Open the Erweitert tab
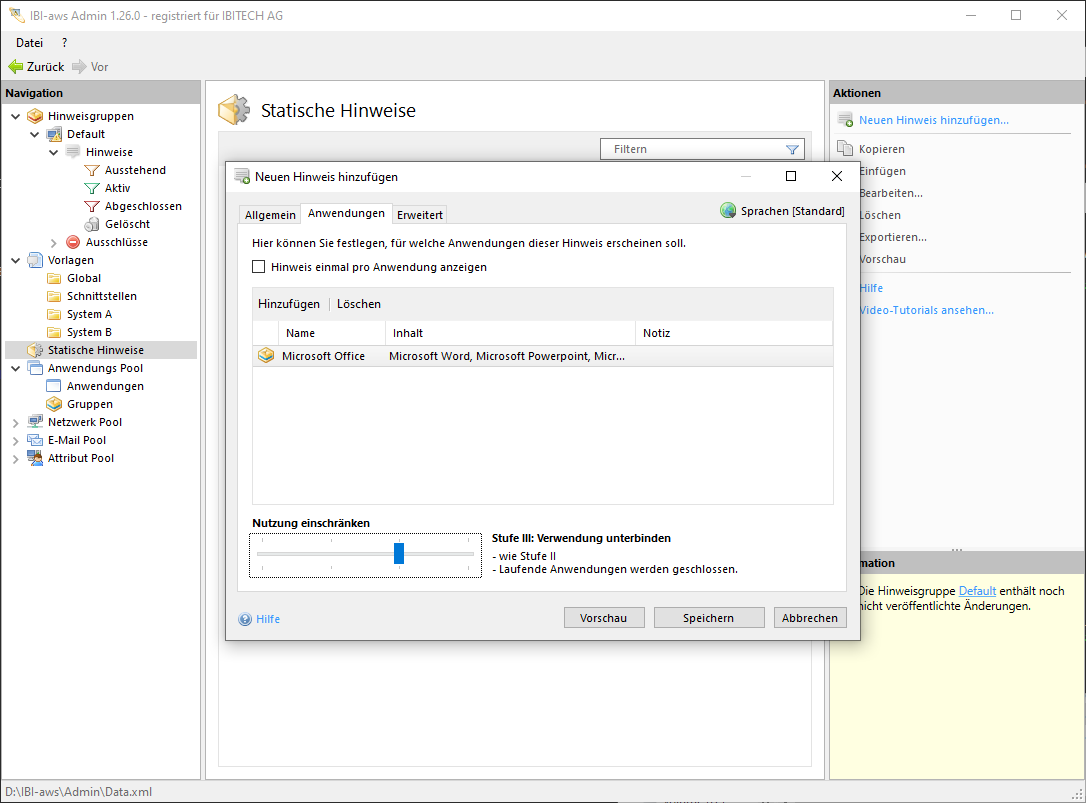Viewport: 1086px width, 803px height. coord(420,215)
